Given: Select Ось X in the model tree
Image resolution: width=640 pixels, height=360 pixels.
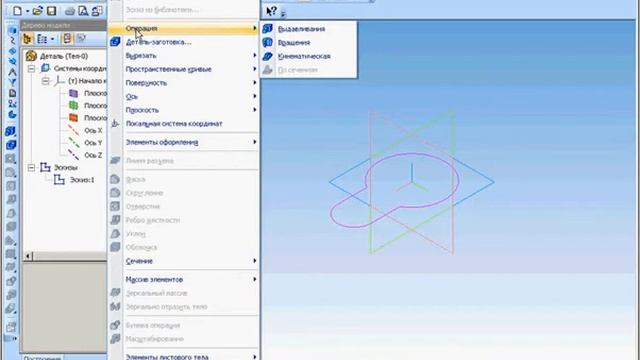Looking at the screenshot, I should point(93,131).
